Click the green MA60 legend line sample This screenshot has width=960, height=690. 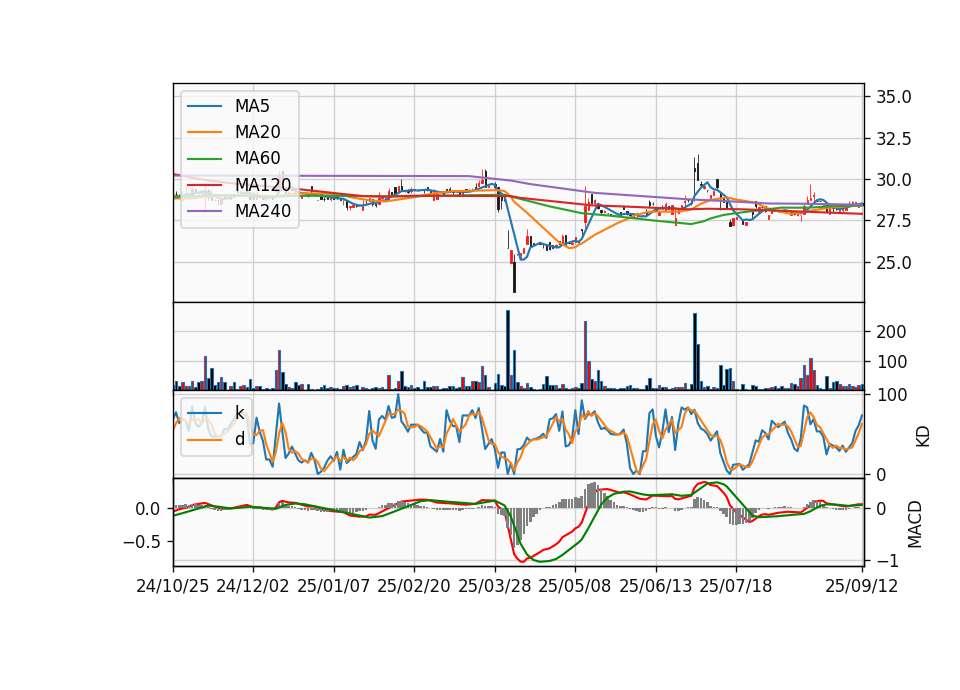pyautogui.click(x=204, y=158)
